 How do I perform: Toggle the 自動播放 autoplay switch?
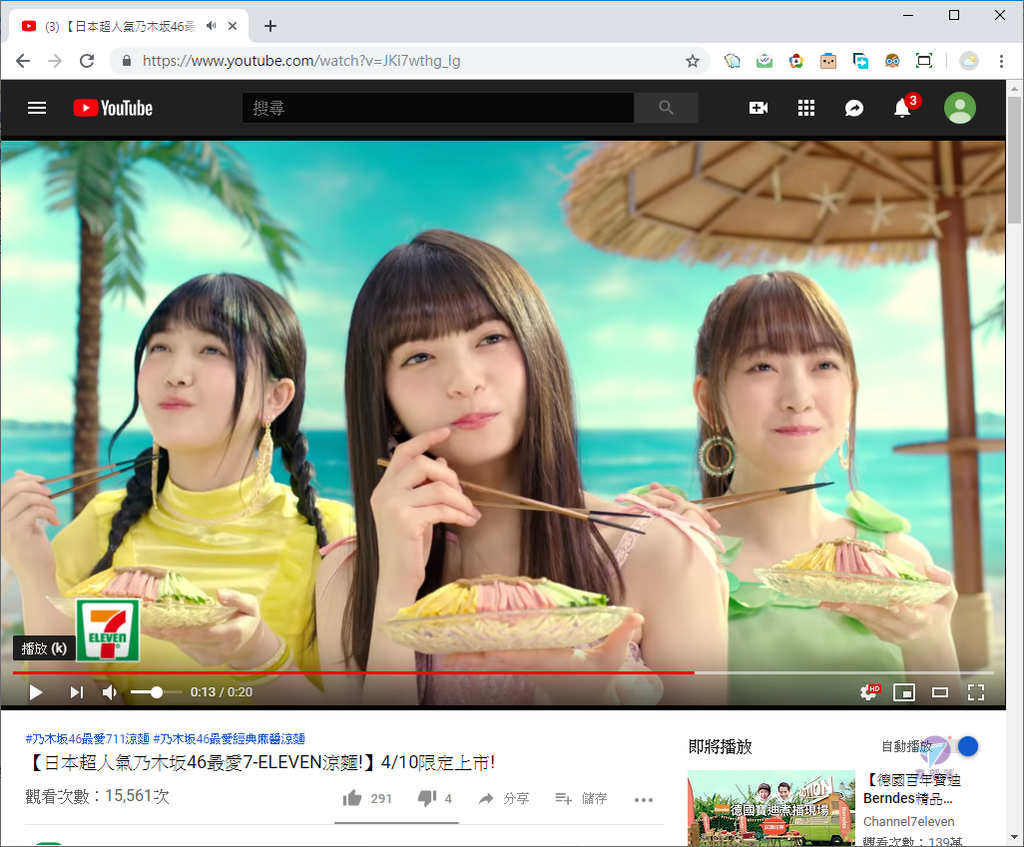tap(963, 746)
